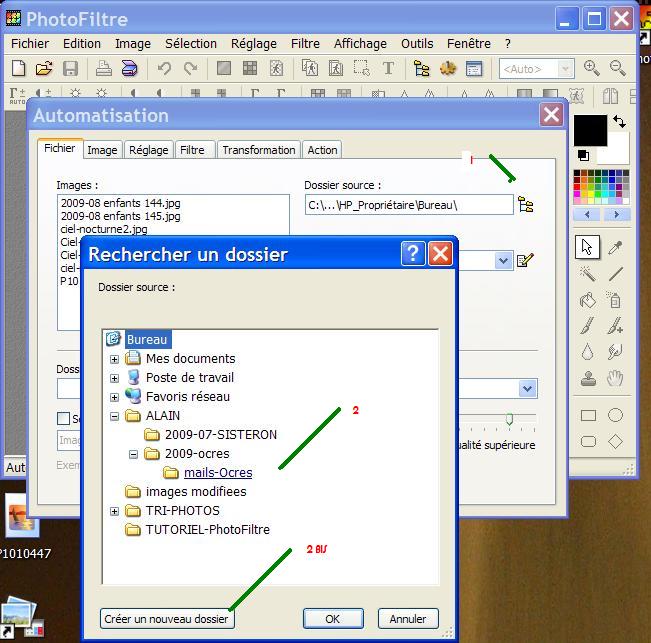This screenshot has width=651, height=643.
Task: Click the Undo arrow in toolbar
Action: click(164, 69)
